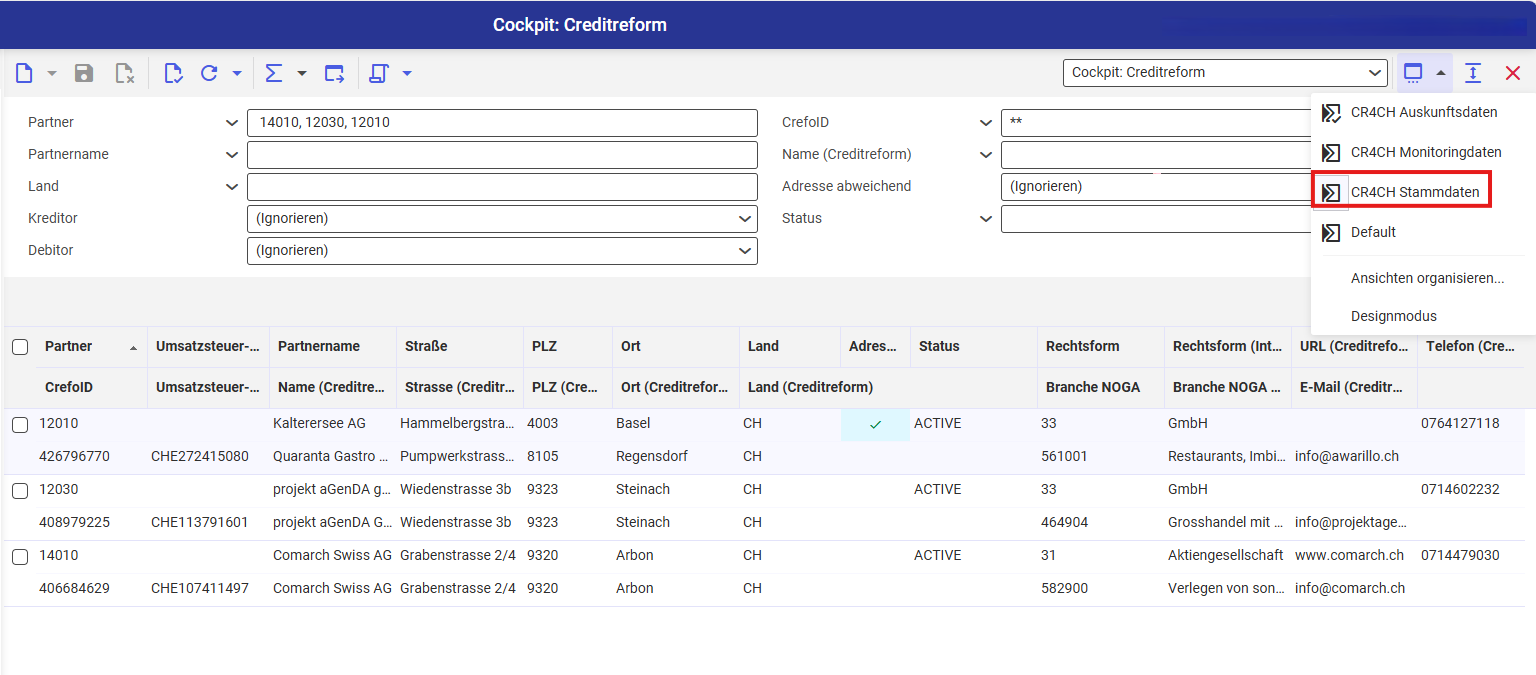The image size is (1536, 675).
Task: Click the Save floppy disk icon
Action: (x=84, y=73)
